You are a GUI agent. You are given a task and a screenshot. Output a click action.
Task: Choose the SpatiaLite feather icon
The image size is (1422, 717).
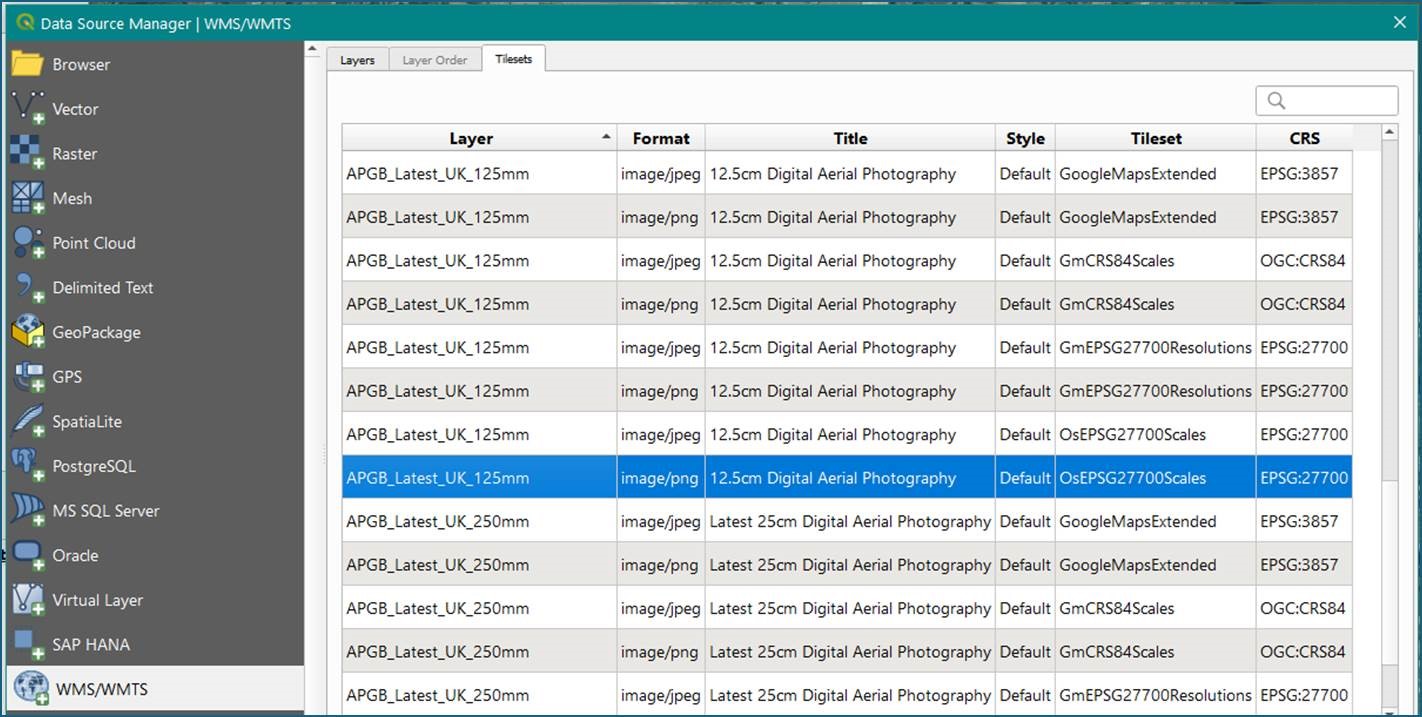tap(28, 422)
